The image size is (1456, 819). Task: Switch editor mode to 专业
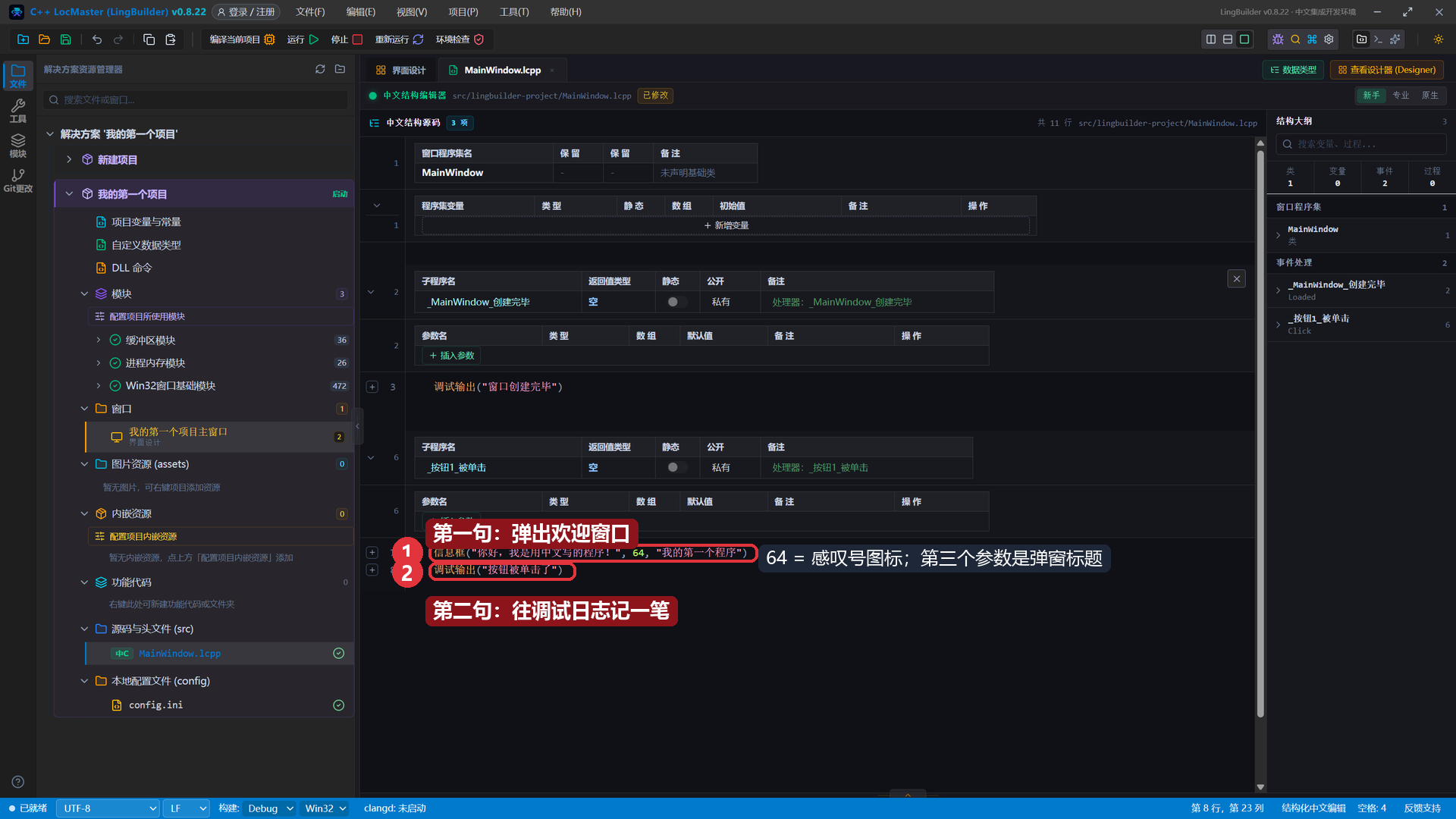click(1401, 96)
